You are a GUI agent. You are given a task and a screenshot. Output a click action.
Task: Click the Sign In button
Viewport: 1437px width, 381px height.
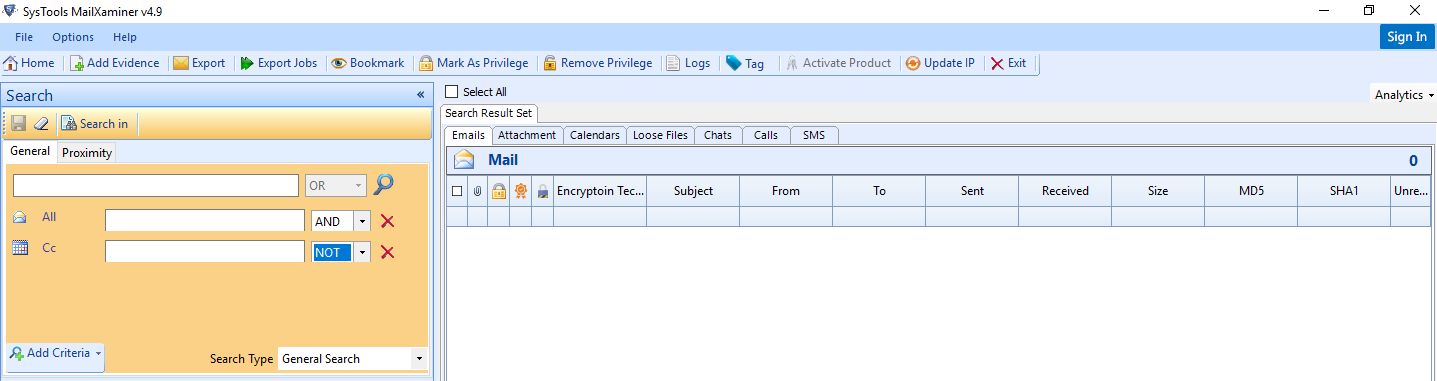[1407, 37]
